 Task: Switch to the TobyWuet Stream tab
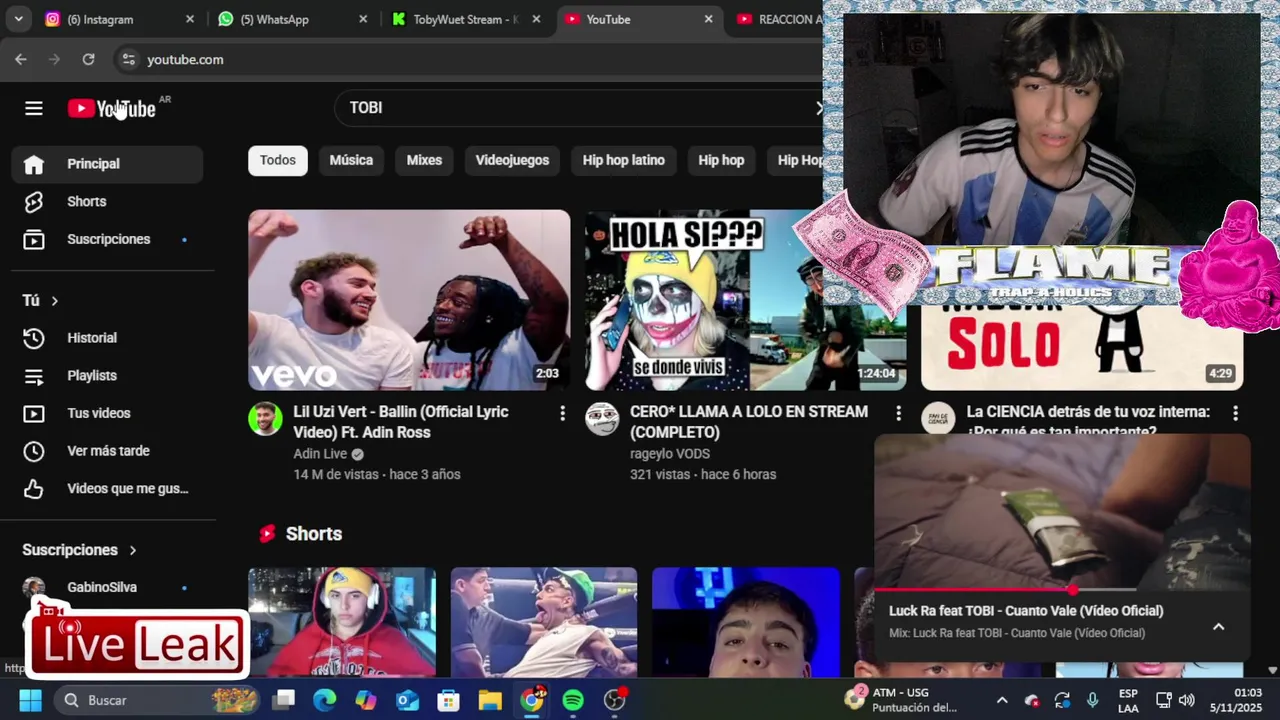pyautogui.click(x=465, y=19)
